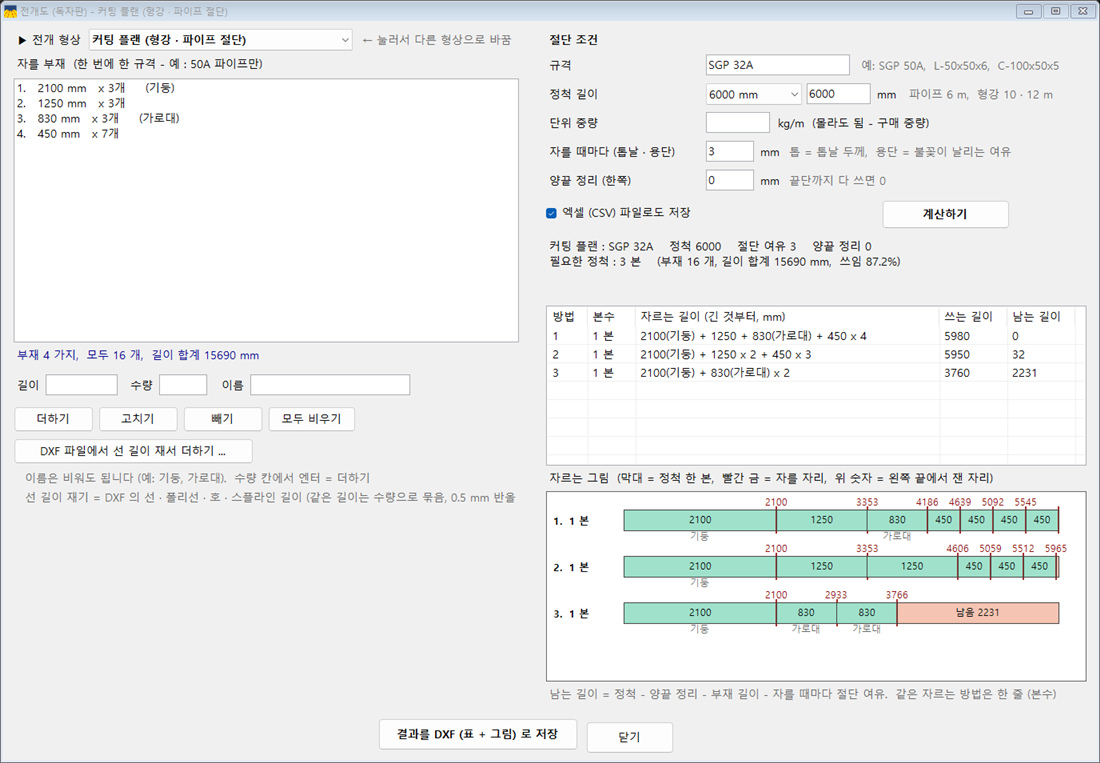This screenshot has height=763, width=1100.
Task: Click DXF 파일에서 선 길이 재서 더하기 button
Action: coord(133,451)
